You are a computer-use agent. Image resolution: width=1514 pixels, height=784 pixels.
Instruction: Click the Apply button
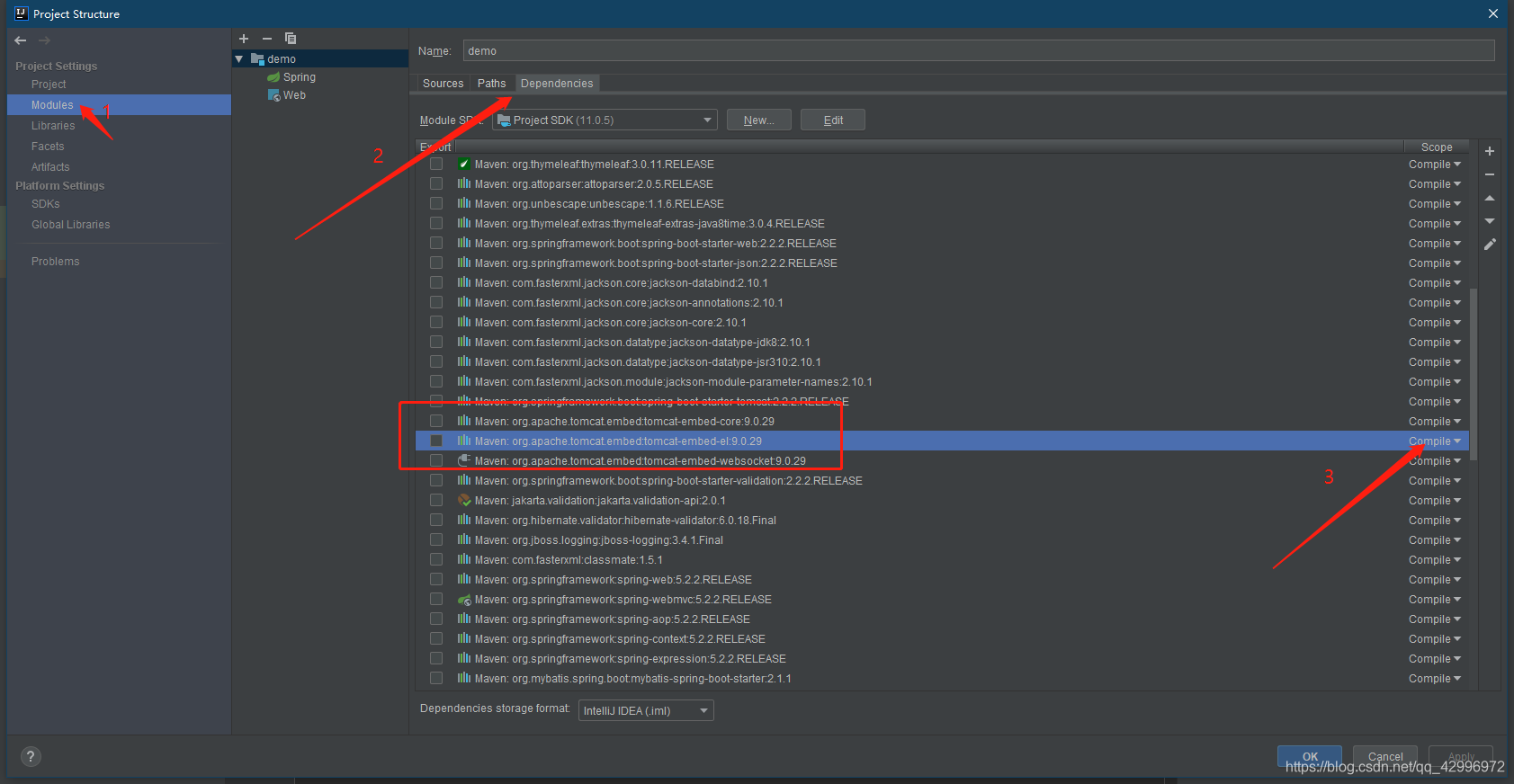(1462, 756)
